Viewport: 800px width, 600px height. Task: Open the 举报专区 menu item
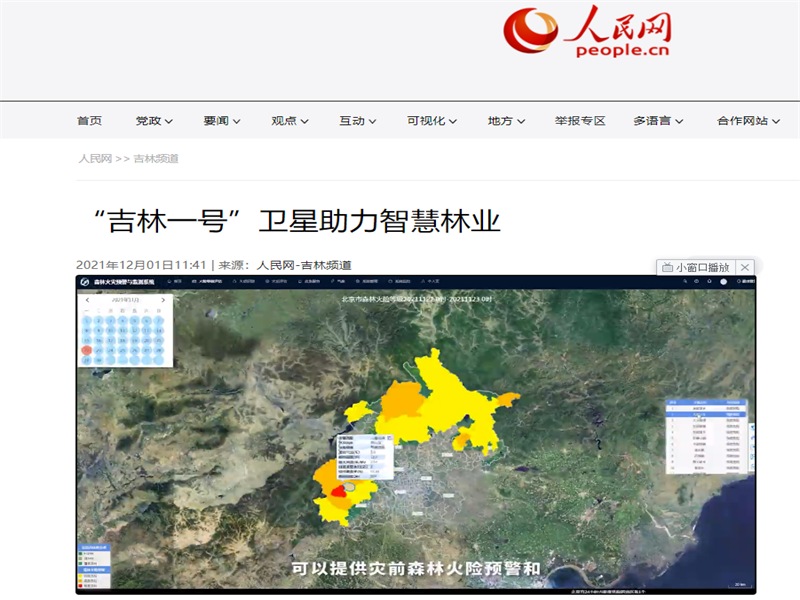(x=580, y=121)
